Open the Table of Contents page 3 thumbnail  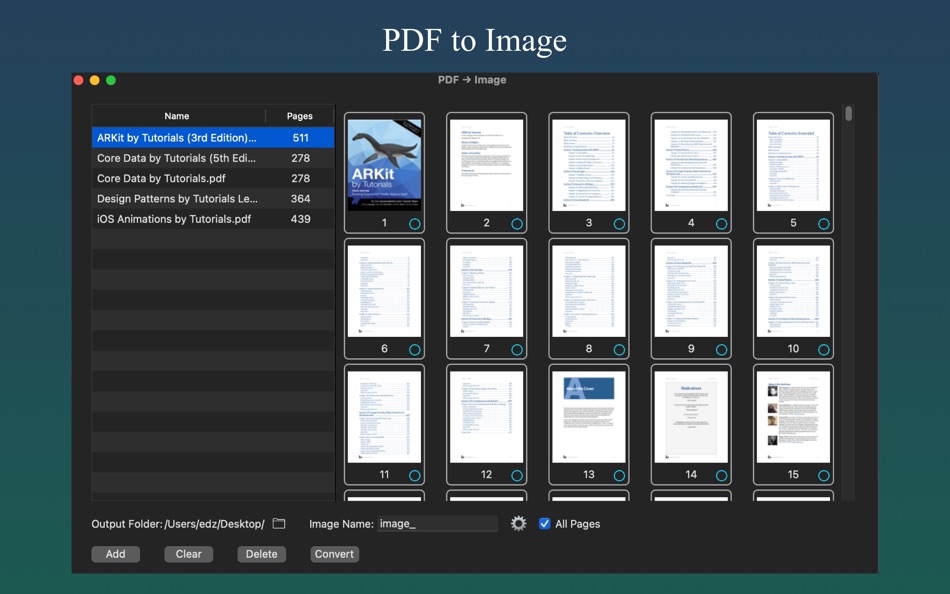[589, 165]
